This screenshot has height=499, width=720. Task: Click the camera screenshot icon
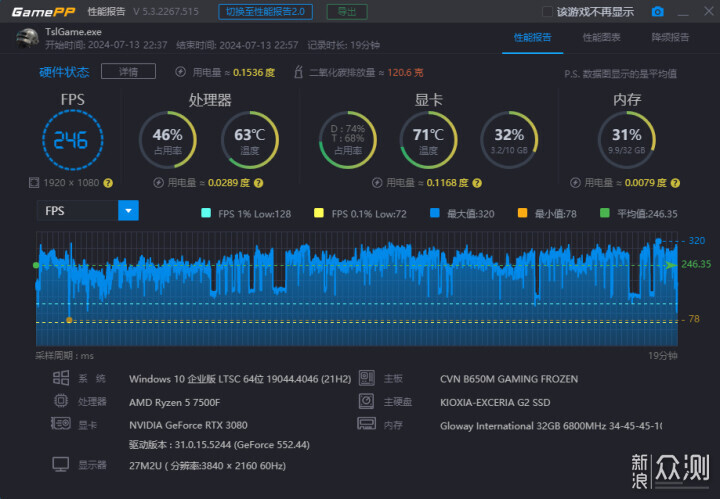click(657, 11)
